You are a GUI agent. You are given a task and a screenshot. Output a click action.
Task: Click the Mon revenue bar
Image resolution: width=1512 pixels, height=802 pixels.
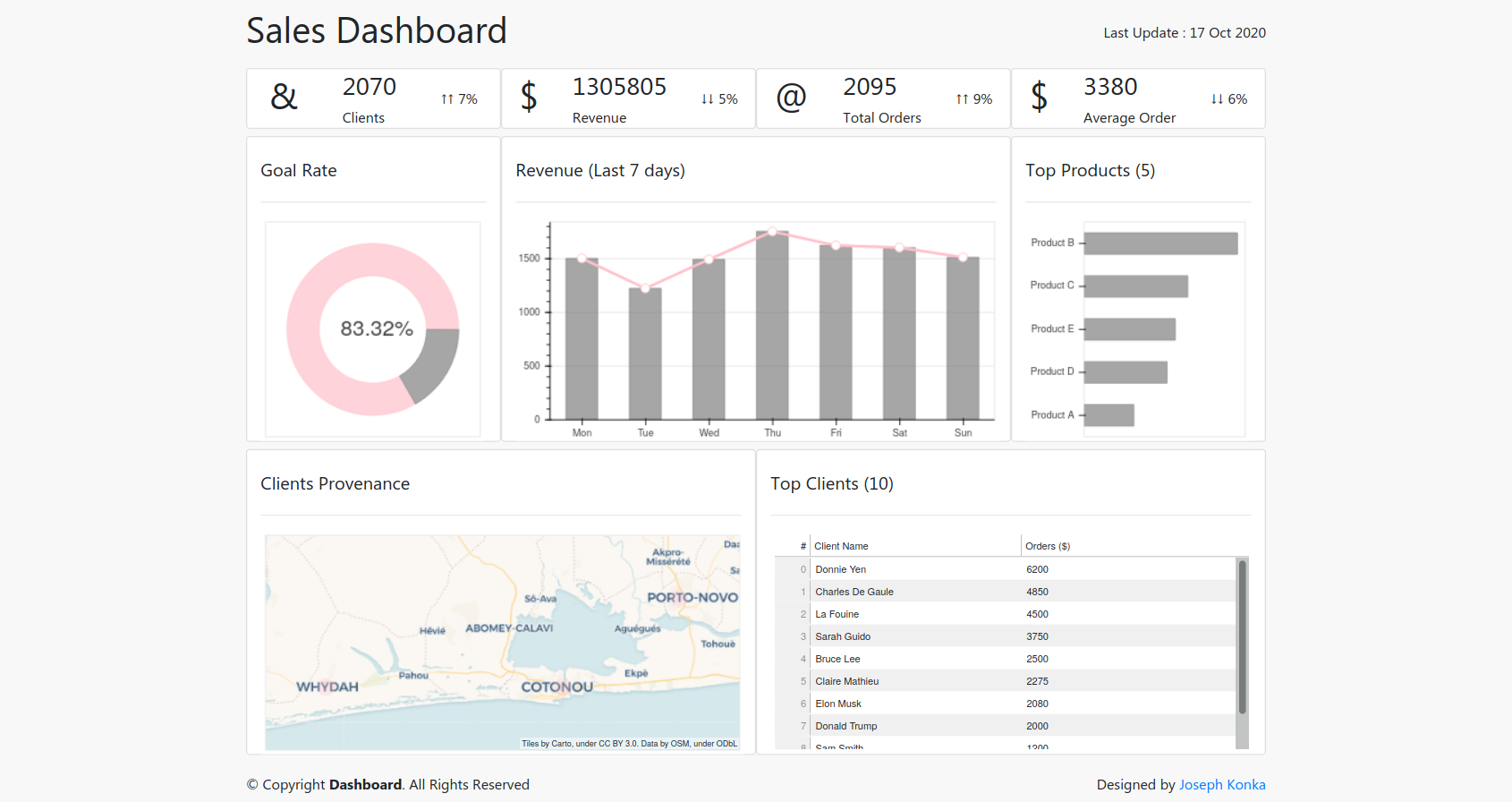pos(582,338)
